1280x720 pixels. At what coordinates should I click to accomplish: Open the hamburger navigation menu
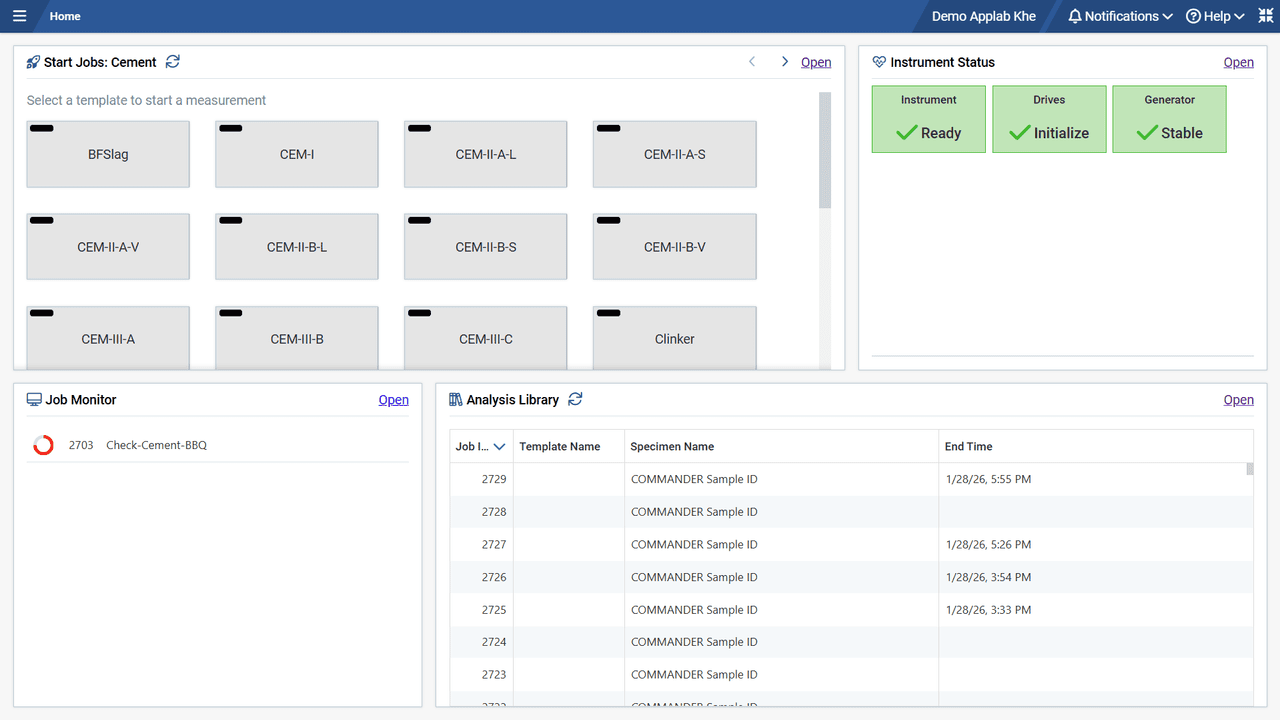click(x=19, y=16)
